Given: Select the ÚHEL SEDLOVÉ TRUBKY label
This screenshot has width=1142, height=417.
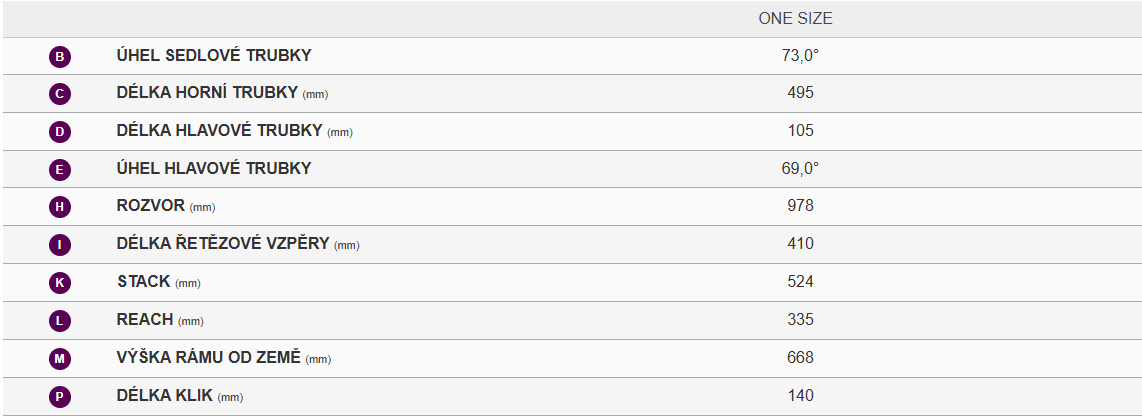Looking at the screenshot, I should point(214,55).
